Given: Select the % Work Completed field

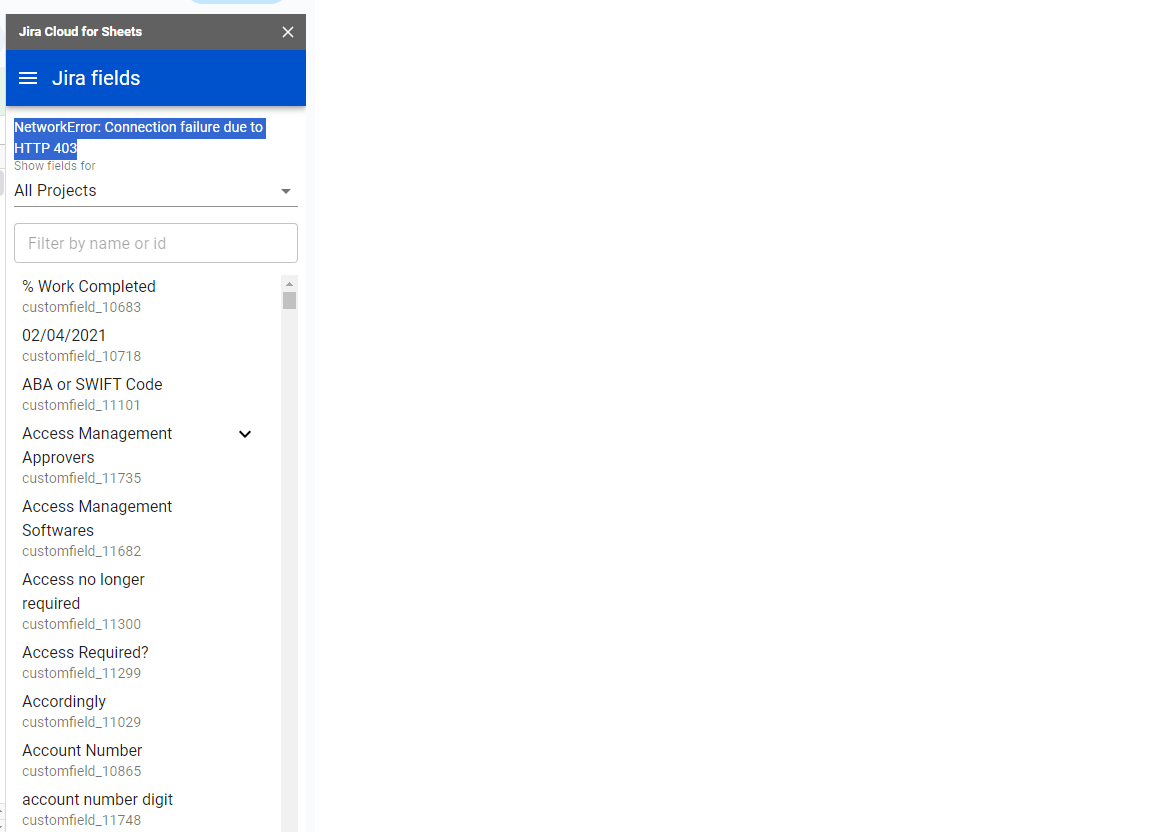Looking at the screenshot, I should point(89,286).
